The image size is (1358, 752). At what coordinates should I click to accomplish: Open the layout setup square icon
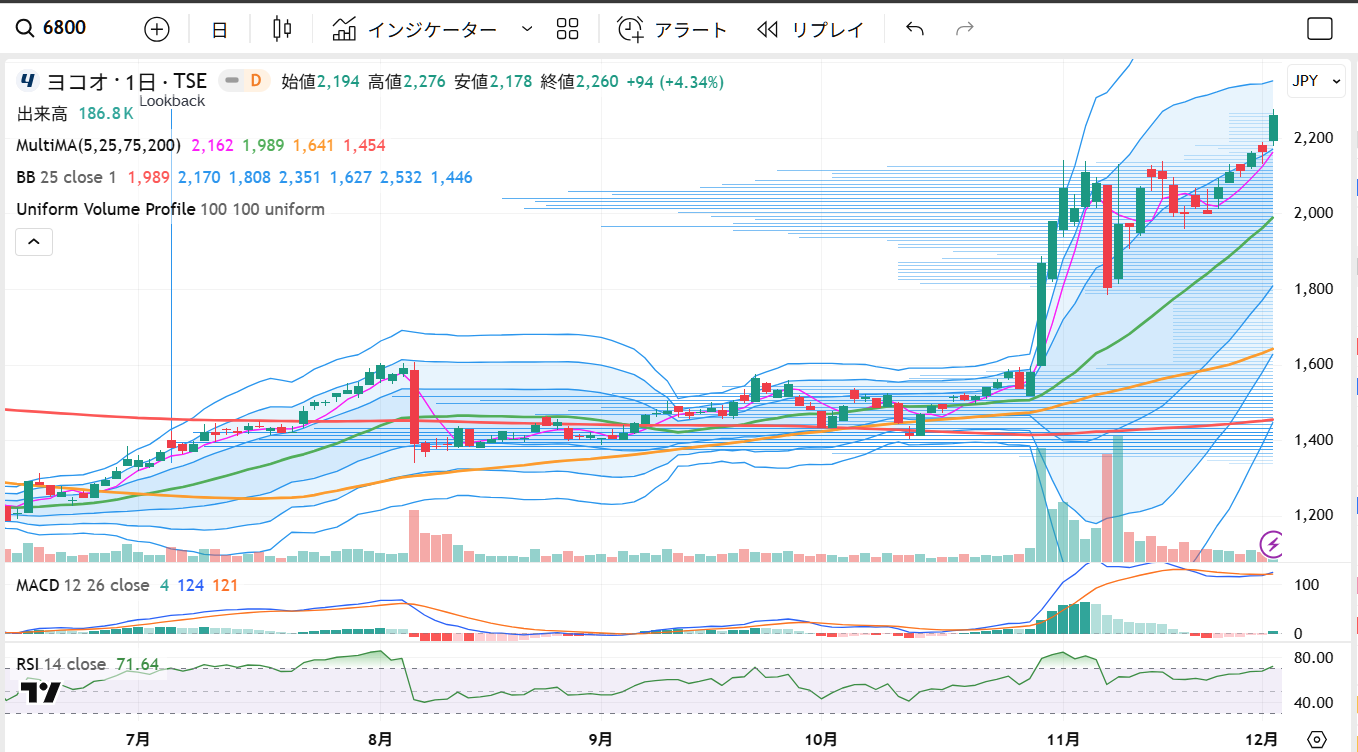[1320, 29]
